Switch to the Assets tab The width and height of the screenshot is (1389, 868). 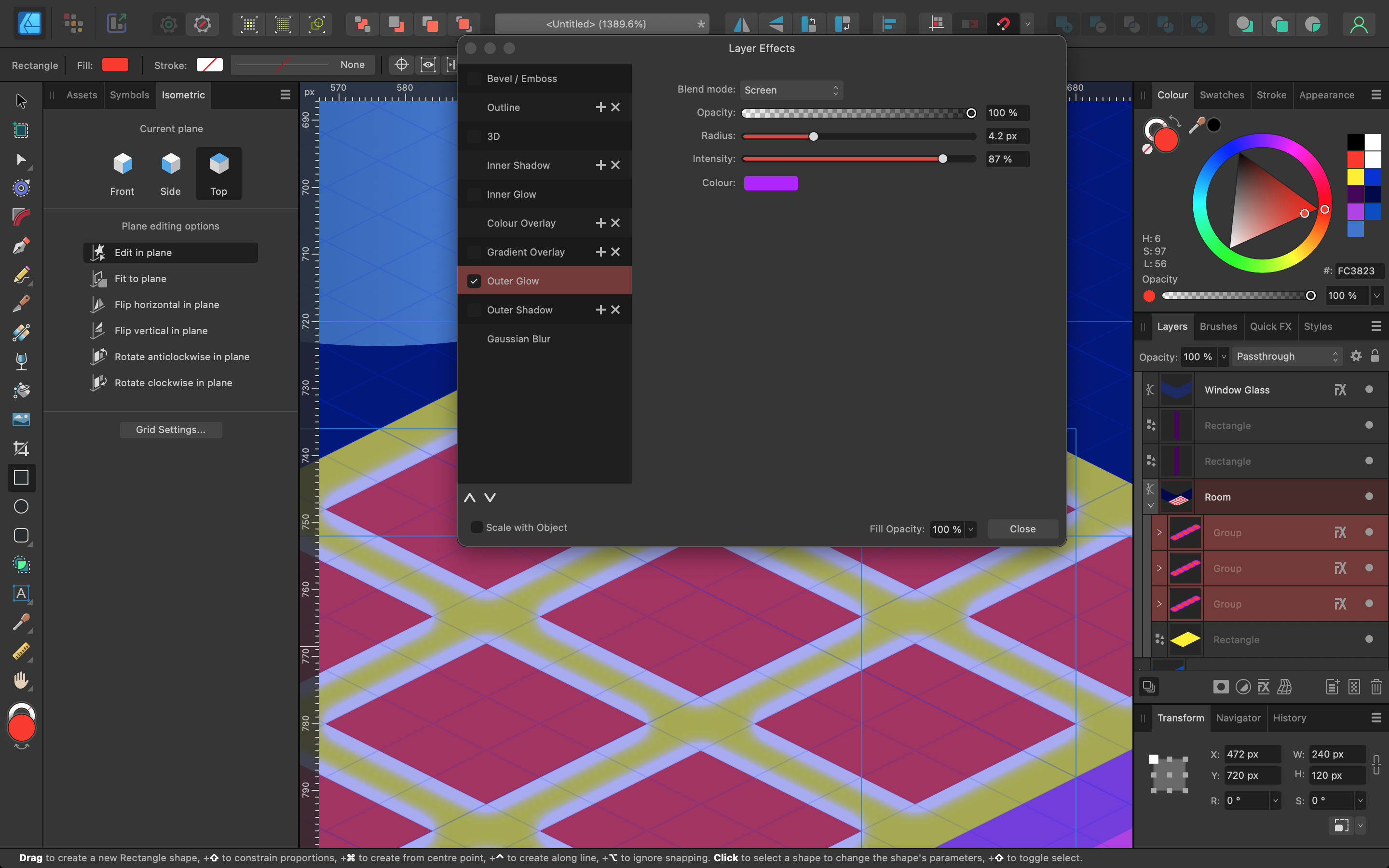[x=82, y=95]
